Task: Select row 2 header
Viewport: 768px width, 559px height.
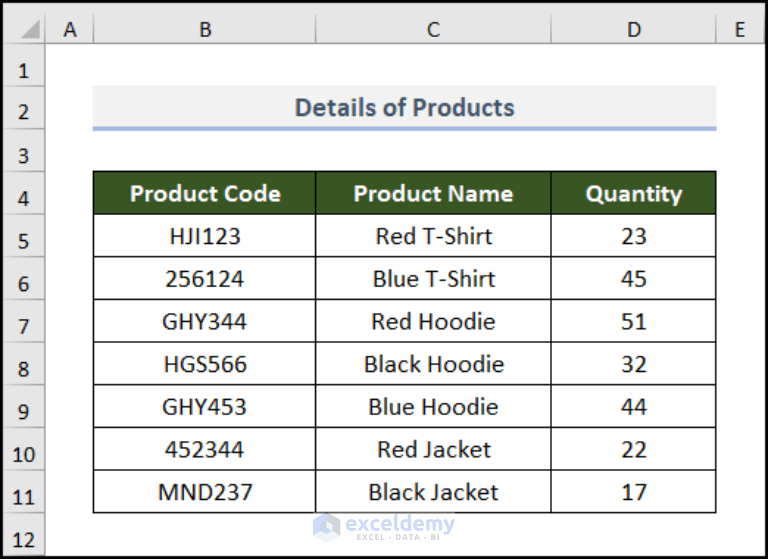Action: coord(24,108)
